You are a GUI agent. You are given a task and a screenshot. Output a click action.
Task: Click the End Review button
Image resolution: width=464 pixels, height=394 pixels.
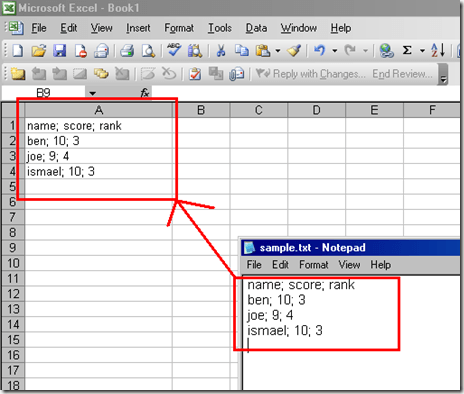tap(403, 74)
